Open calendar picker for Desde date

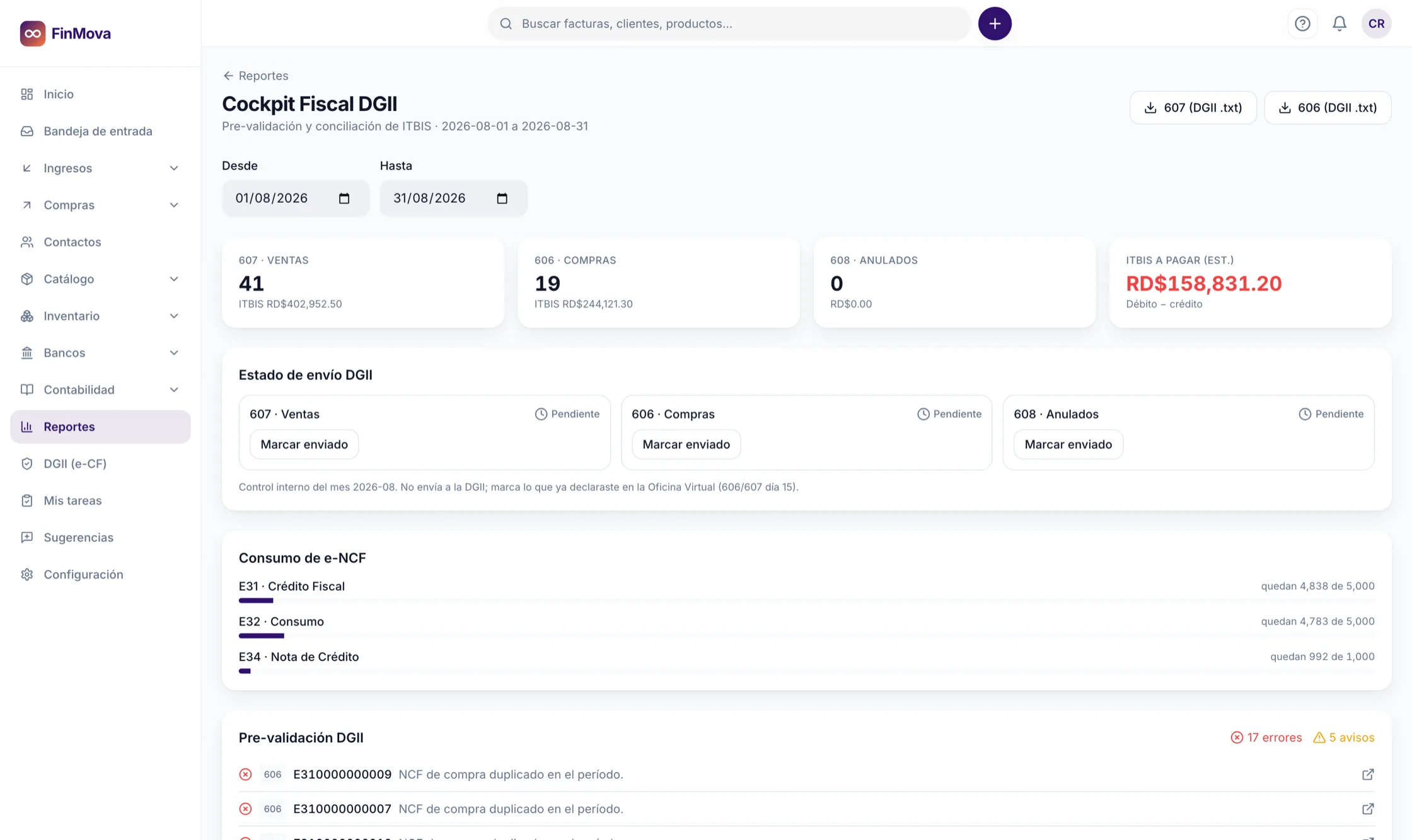(344, 198)
